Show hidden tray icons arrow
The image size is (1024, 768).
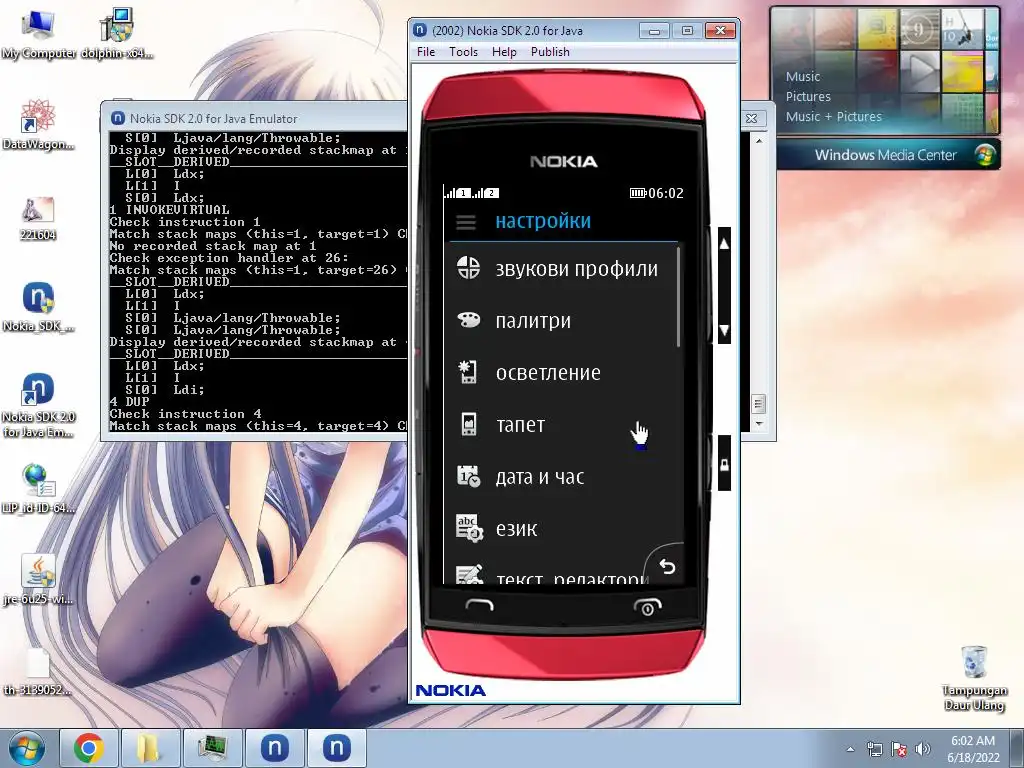click(850, 749)
